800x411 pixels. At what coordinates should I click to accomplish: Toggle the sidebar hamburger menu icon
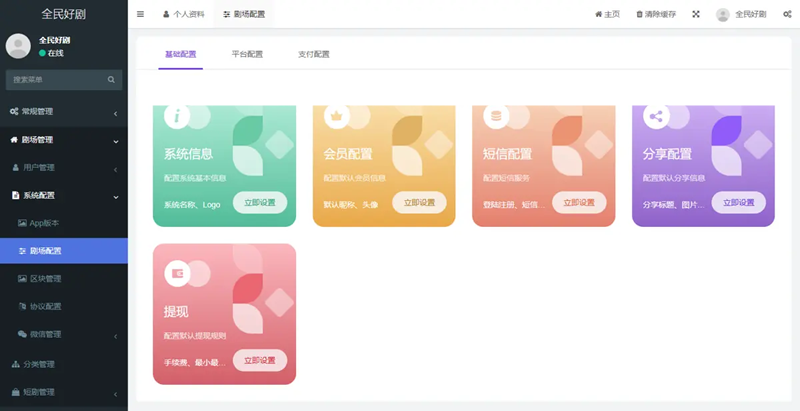(140, 14)
